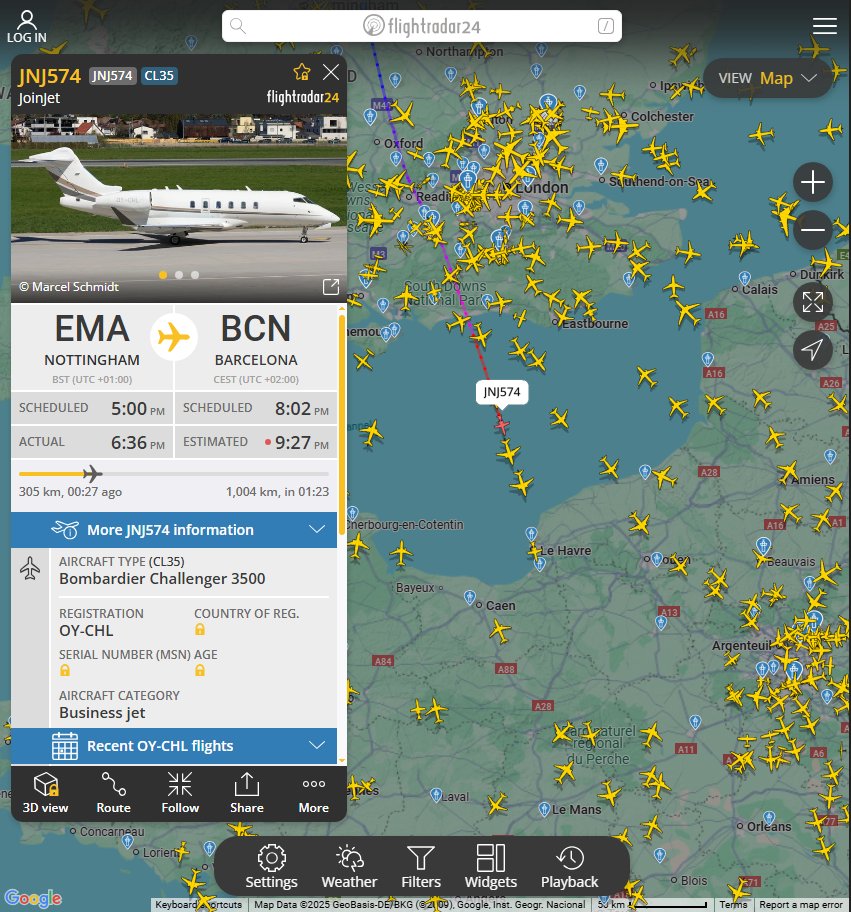The width and height of the screenshot is (851, 912).
Task: Center map on my location
Action: [x=813, y=350]
